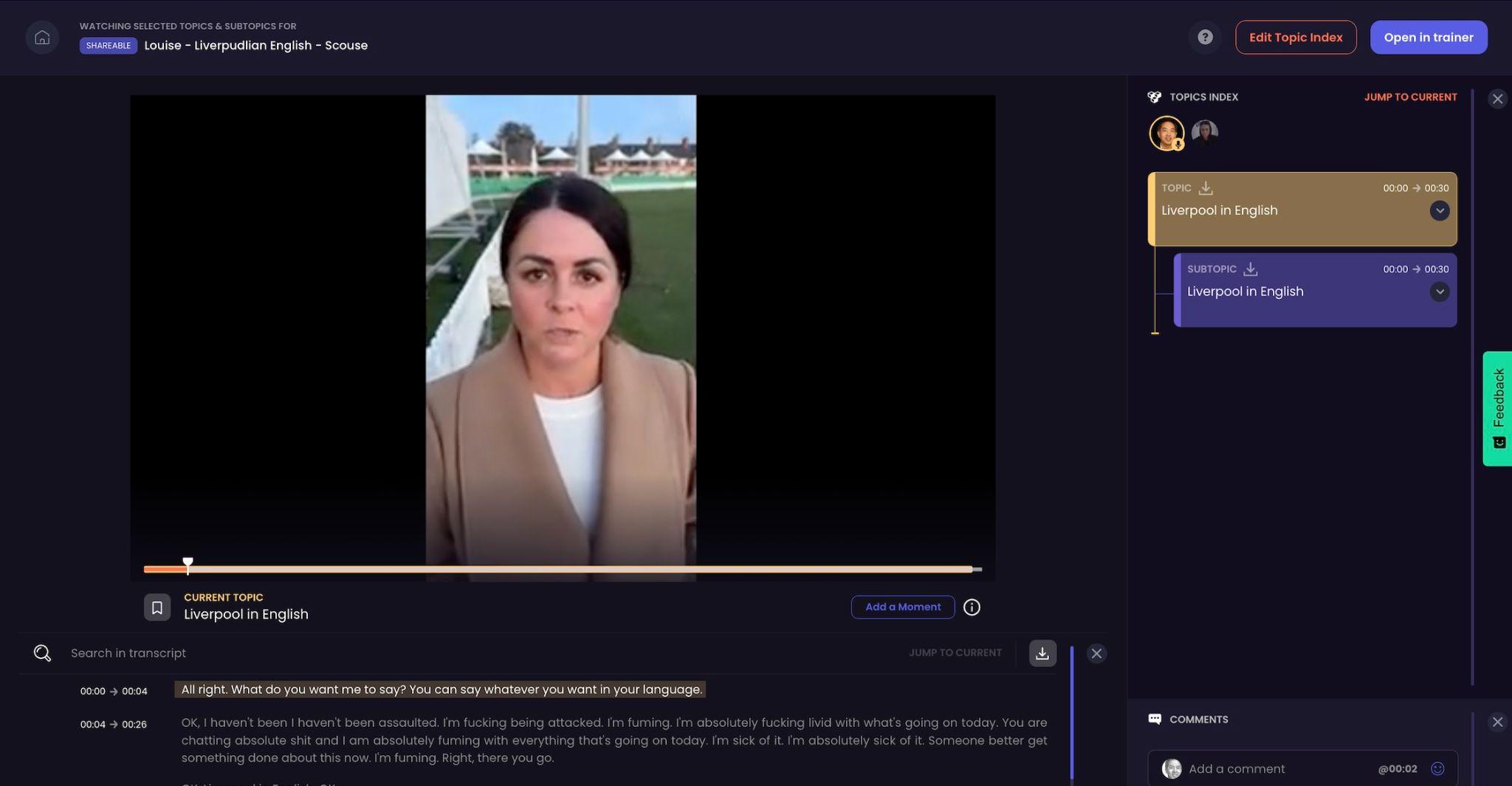Select transcript paragraph starting 'OK, I haven't been'
This screenshot has height=786, width=1512.
click(x=614, y=740)
